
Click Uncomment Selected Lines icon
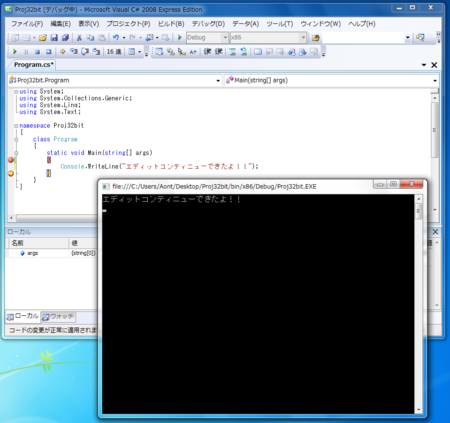point(244,52)
